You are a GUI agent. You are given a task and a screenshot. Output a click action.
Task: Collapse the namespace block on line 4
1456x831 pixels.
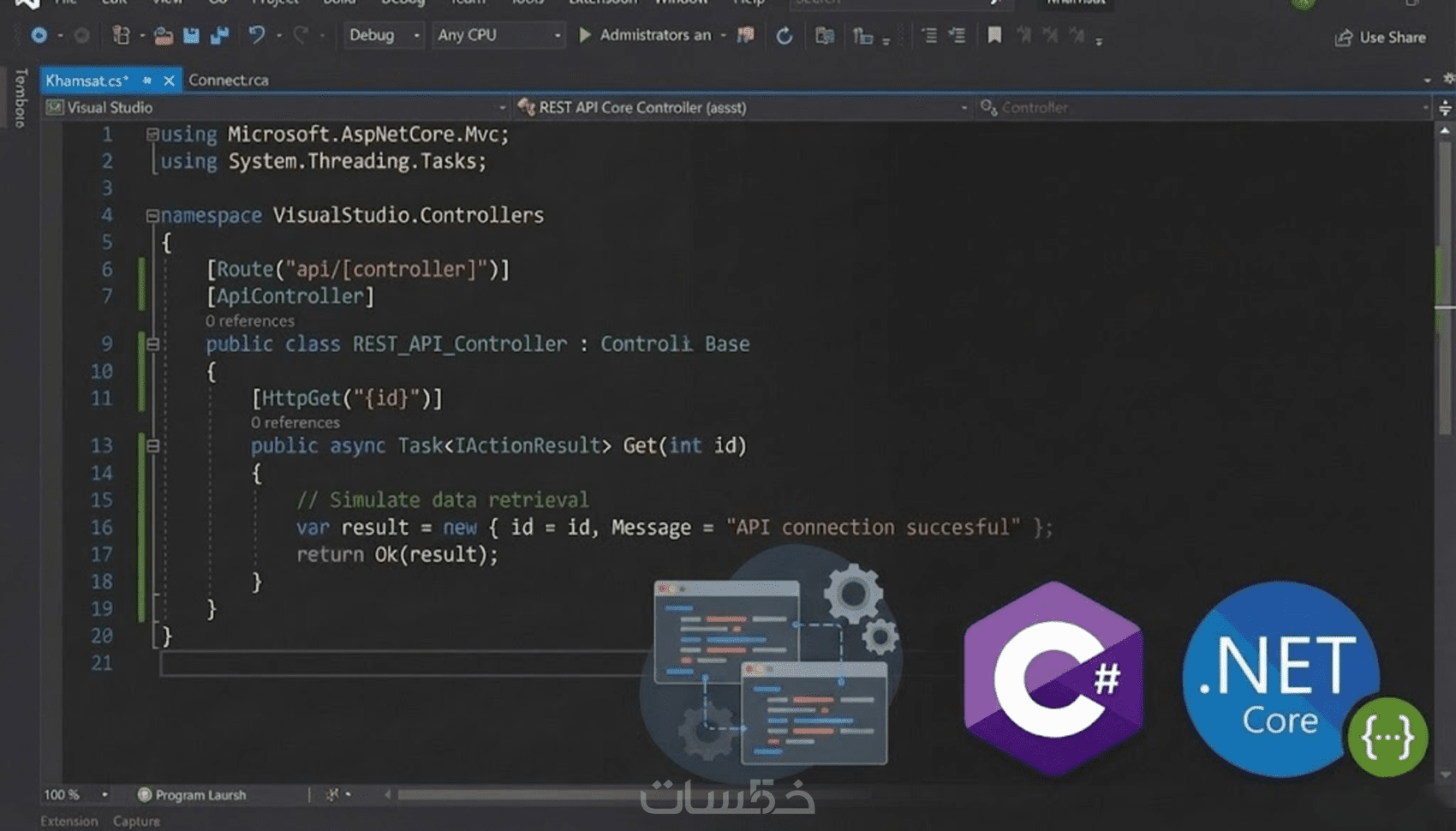pyautogui.click(x=152, y=215)
